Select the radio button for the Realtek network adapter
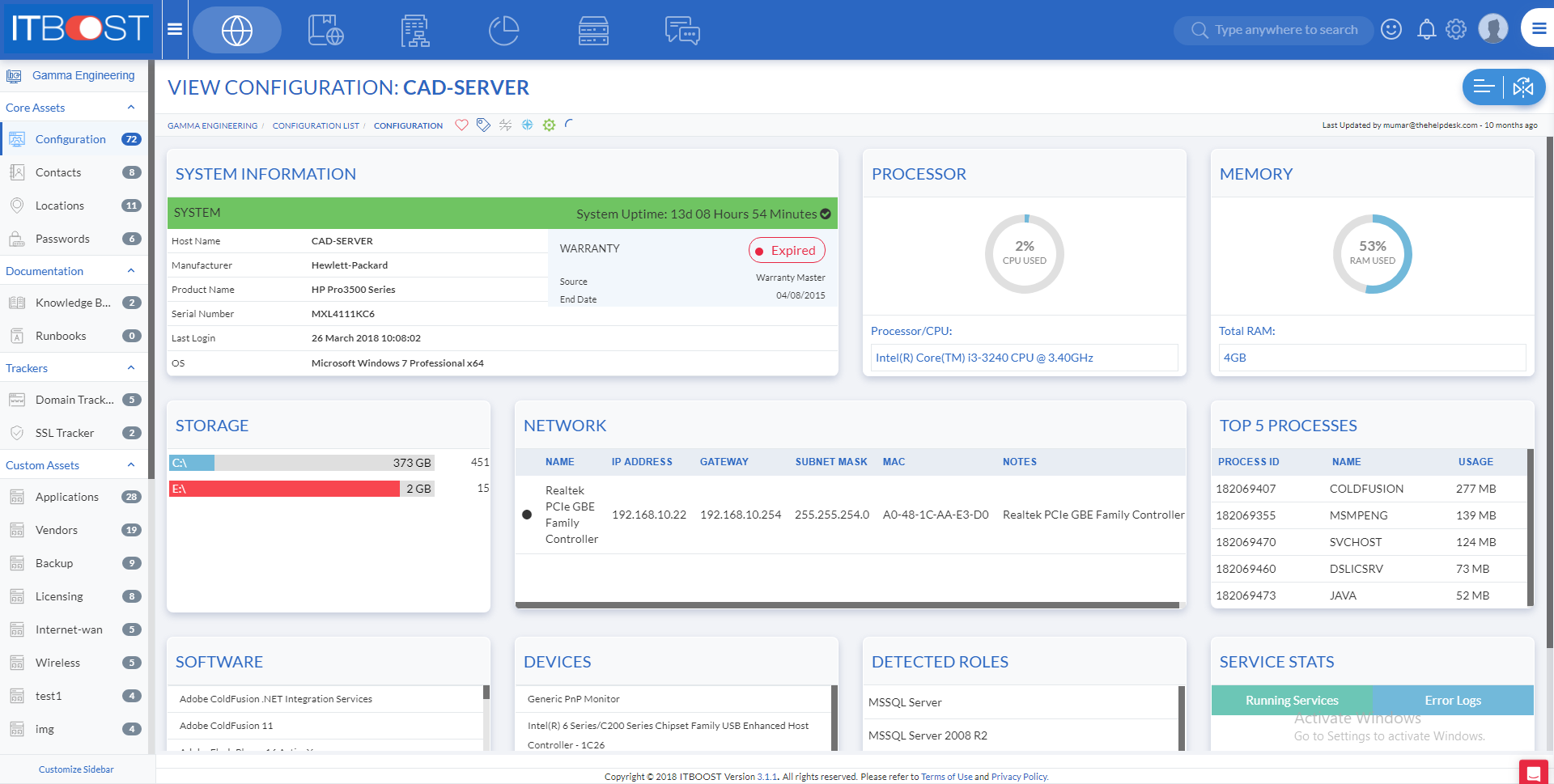This screenshot has height=784, width=1554. 527,515
